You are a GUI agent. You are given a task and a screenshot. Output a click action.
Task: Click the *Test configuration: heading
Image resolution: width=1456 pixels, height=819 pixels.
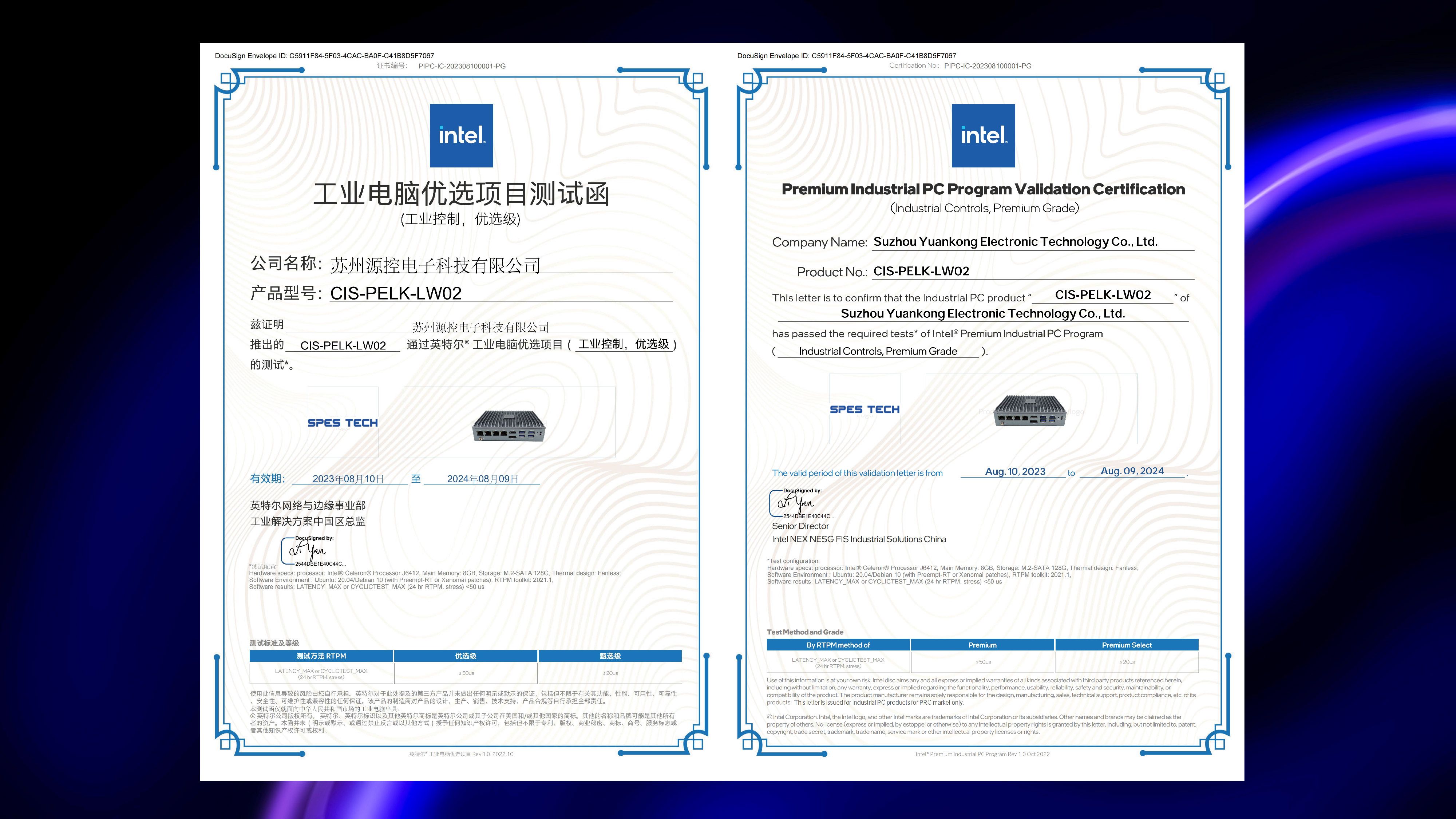point(793,561)
